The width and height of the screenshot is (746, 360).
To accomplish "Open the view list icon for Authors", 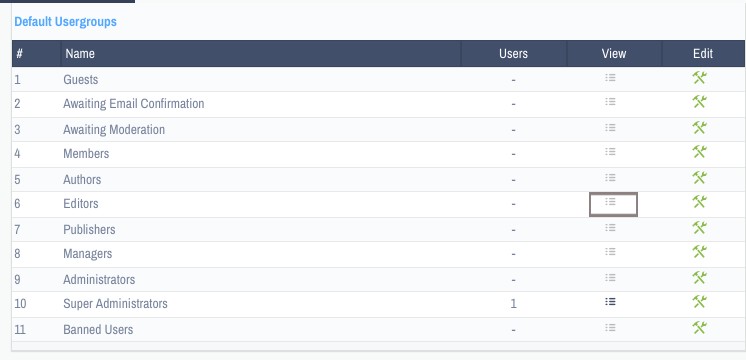I will pos(610,177).
